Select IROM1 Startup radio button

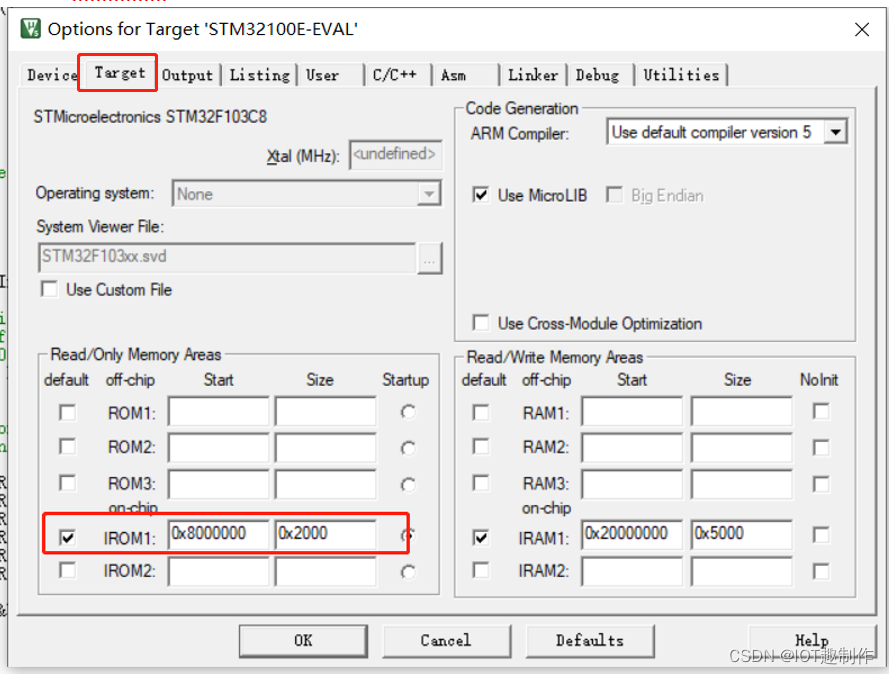tap(408, 535)
